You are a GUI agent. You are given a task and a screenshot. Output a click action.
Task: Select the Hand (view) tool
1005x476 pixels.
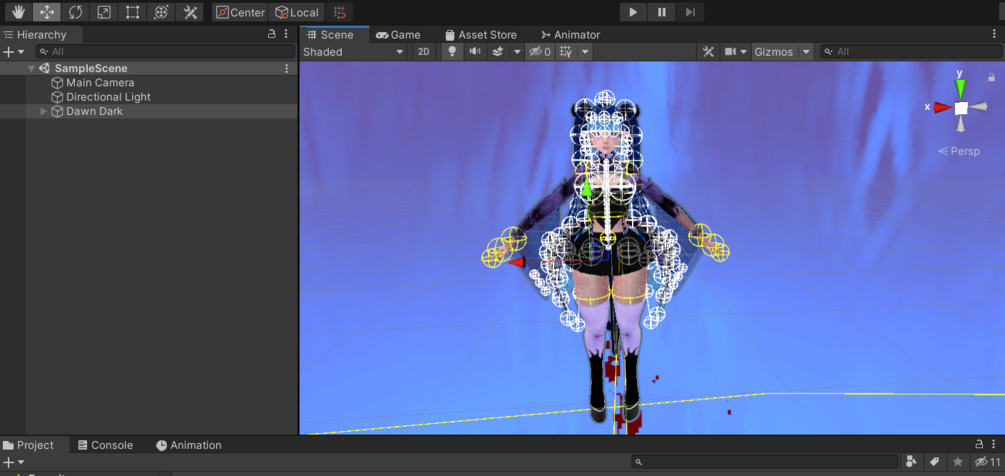click(x=18, y=12)
